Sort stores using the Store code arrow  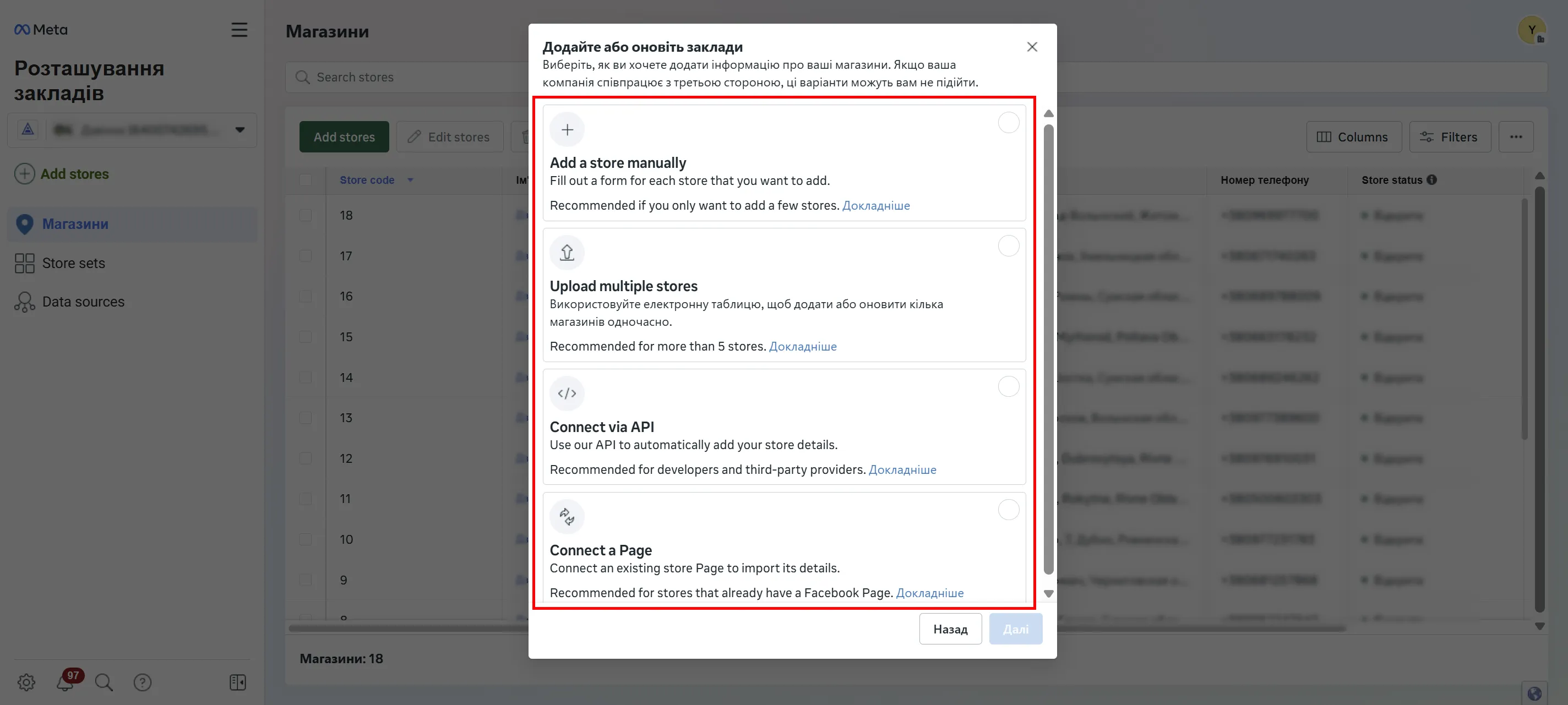tap(410, 180)
